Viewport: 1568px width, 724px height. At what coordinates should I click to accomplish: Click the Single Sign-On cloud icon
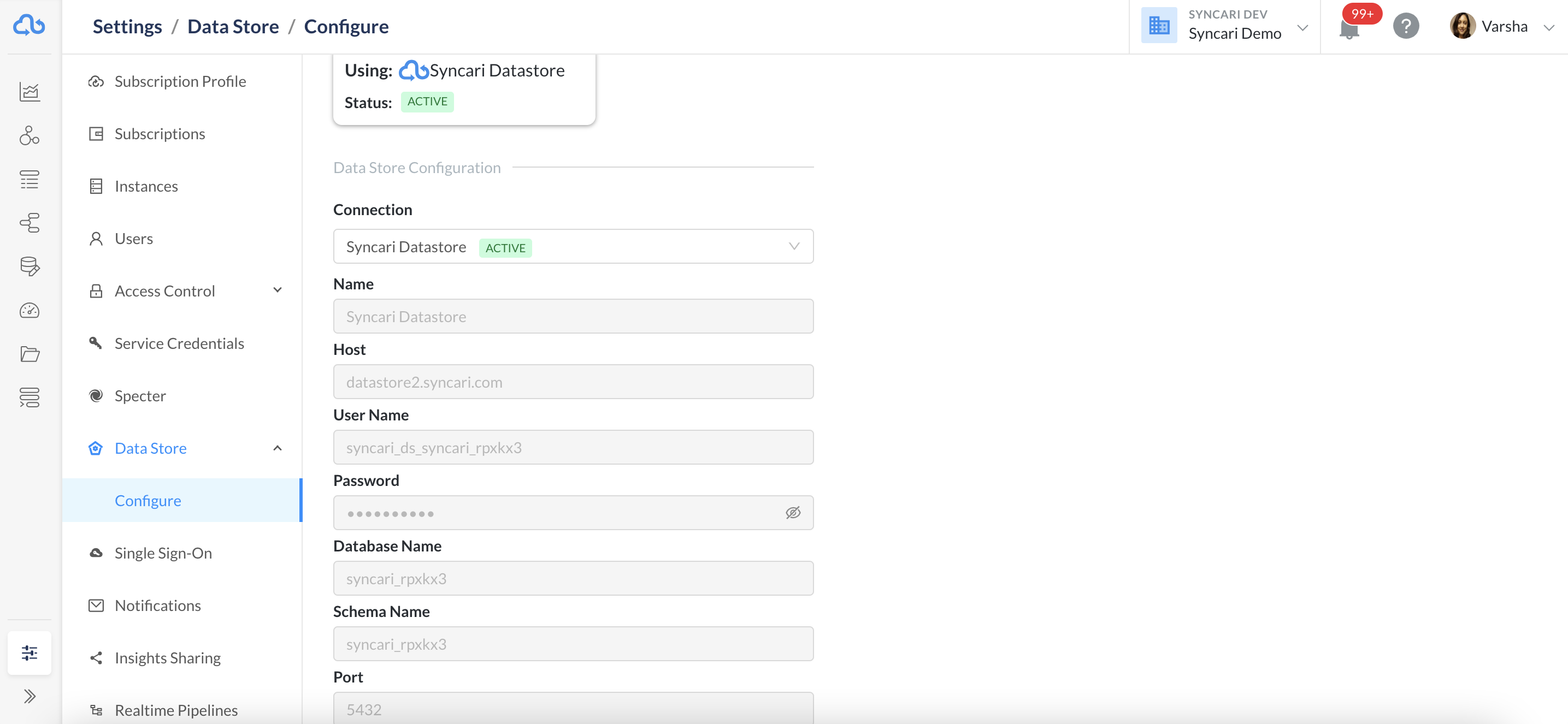tap(96, 553)
